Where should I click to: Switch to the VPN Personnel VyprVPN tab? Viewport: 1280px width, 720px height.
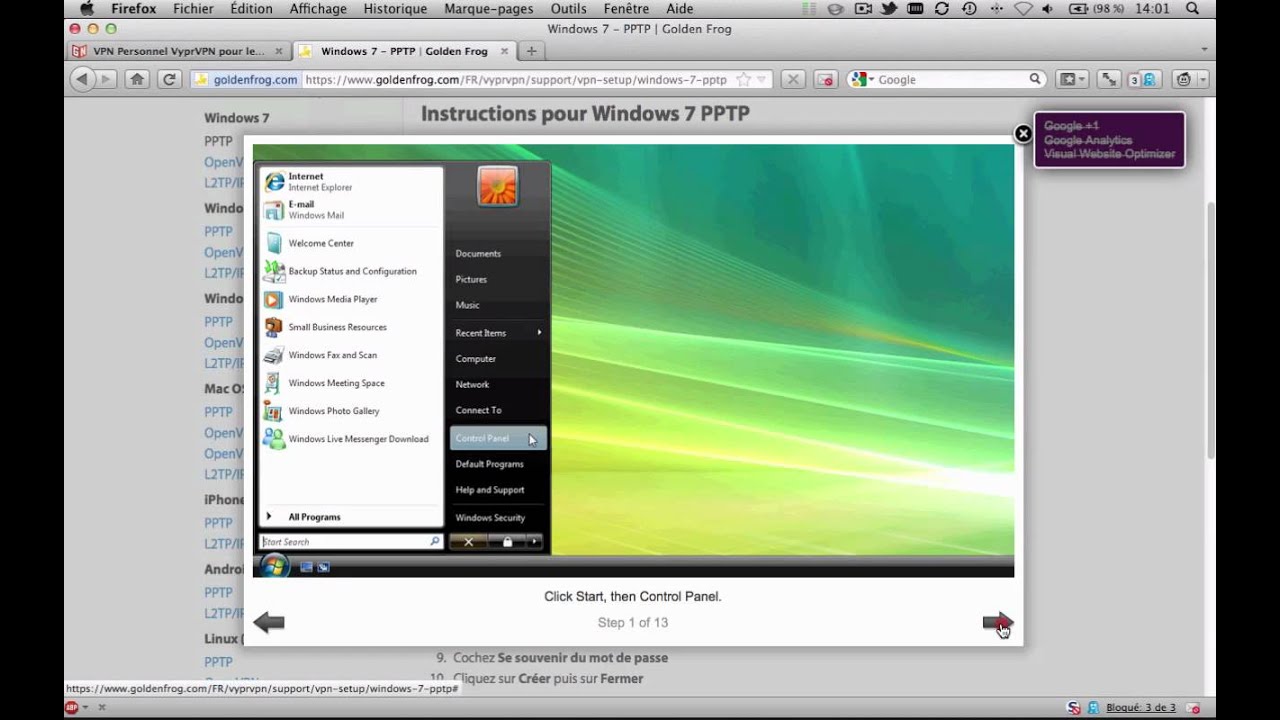click(179, 51)
